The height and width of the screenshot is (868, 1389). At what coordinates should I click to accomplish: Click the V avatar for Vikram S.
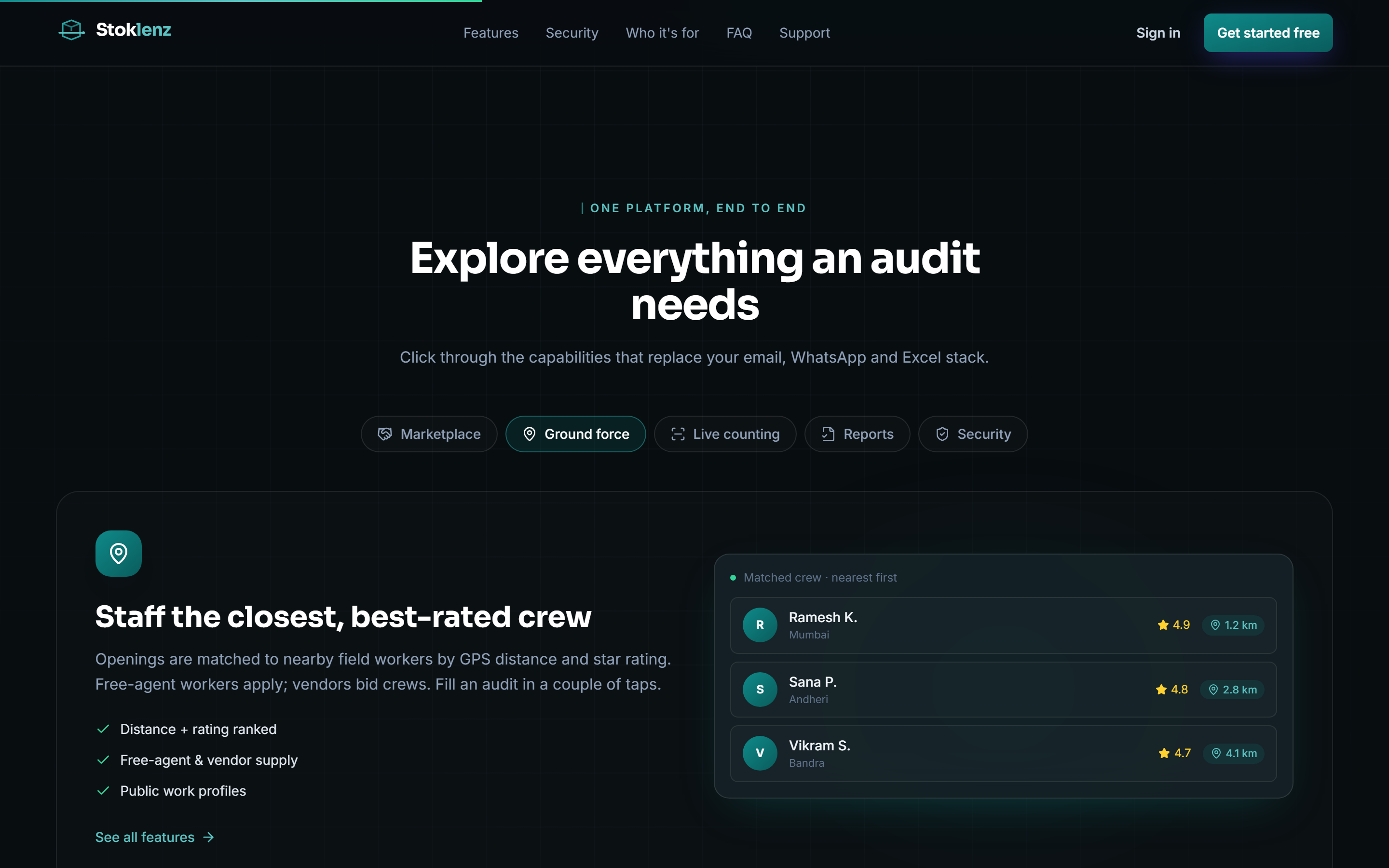pos(759,753)
